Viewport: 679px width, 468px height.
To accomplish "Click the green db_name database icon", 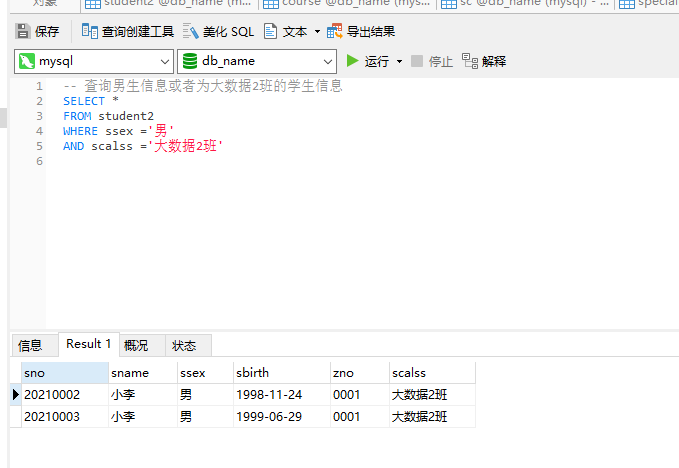I will 190,61.
